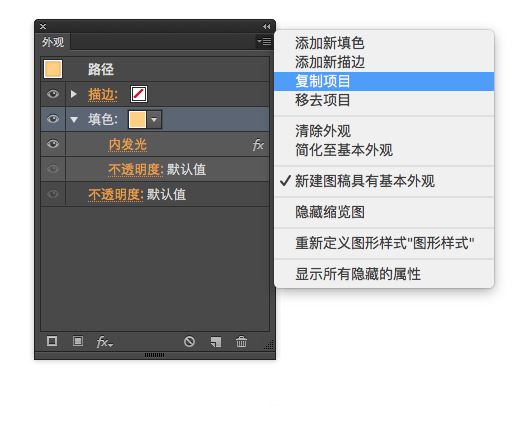Switch to the 外观 panel tab
528x423 pixels.
click(53, 42)
